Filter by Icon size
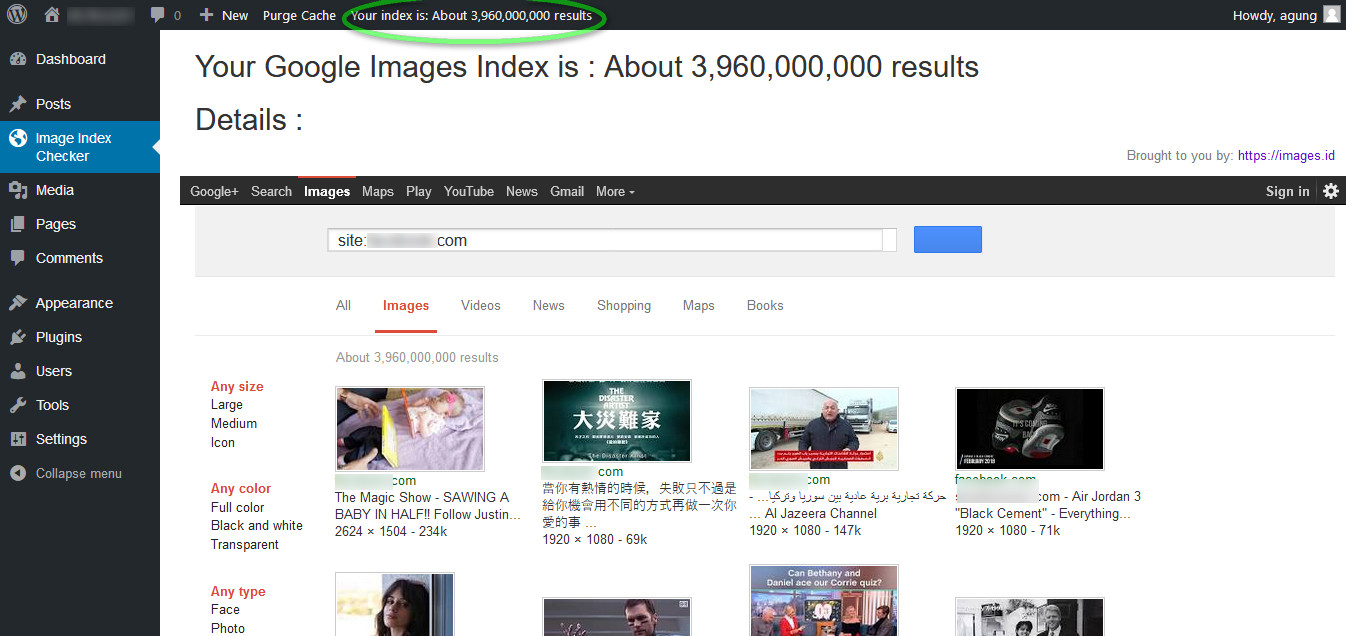1346x636 pixels. 223,442
